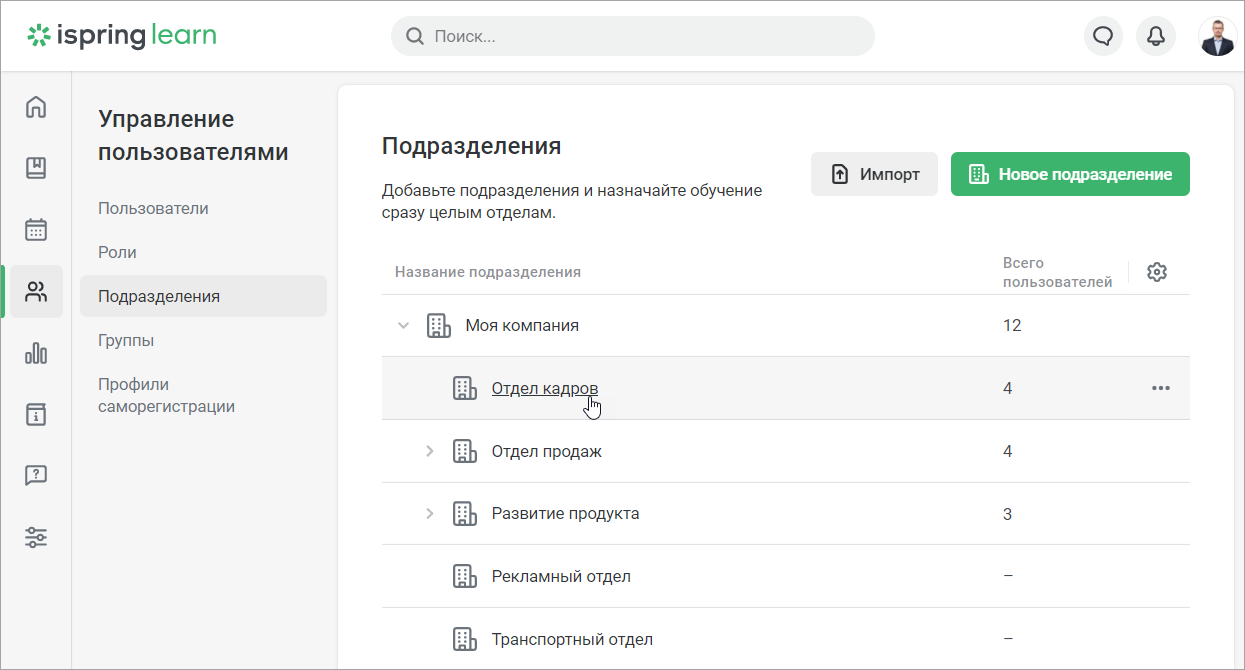Click the iSpring Learn logo
Viewport: 1245px width, 670px height.
pyautogui.click(x=122, y=36)
